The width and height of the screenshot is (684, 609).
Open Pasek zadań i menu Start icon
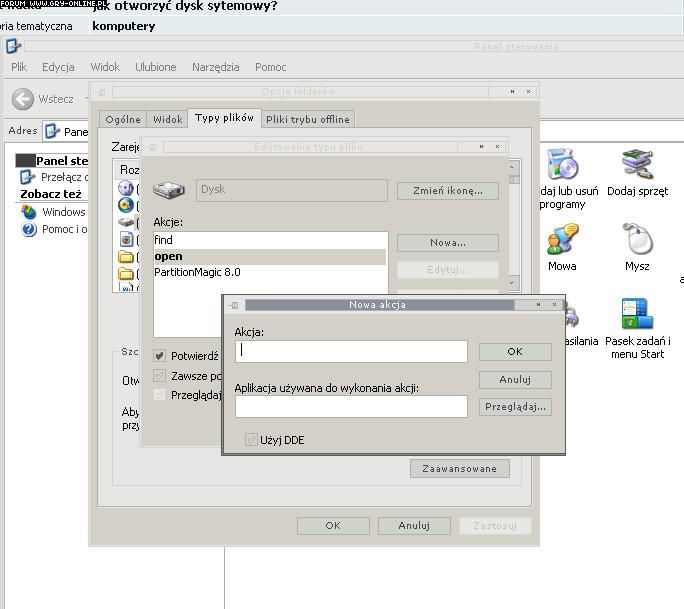click(637, 314)
